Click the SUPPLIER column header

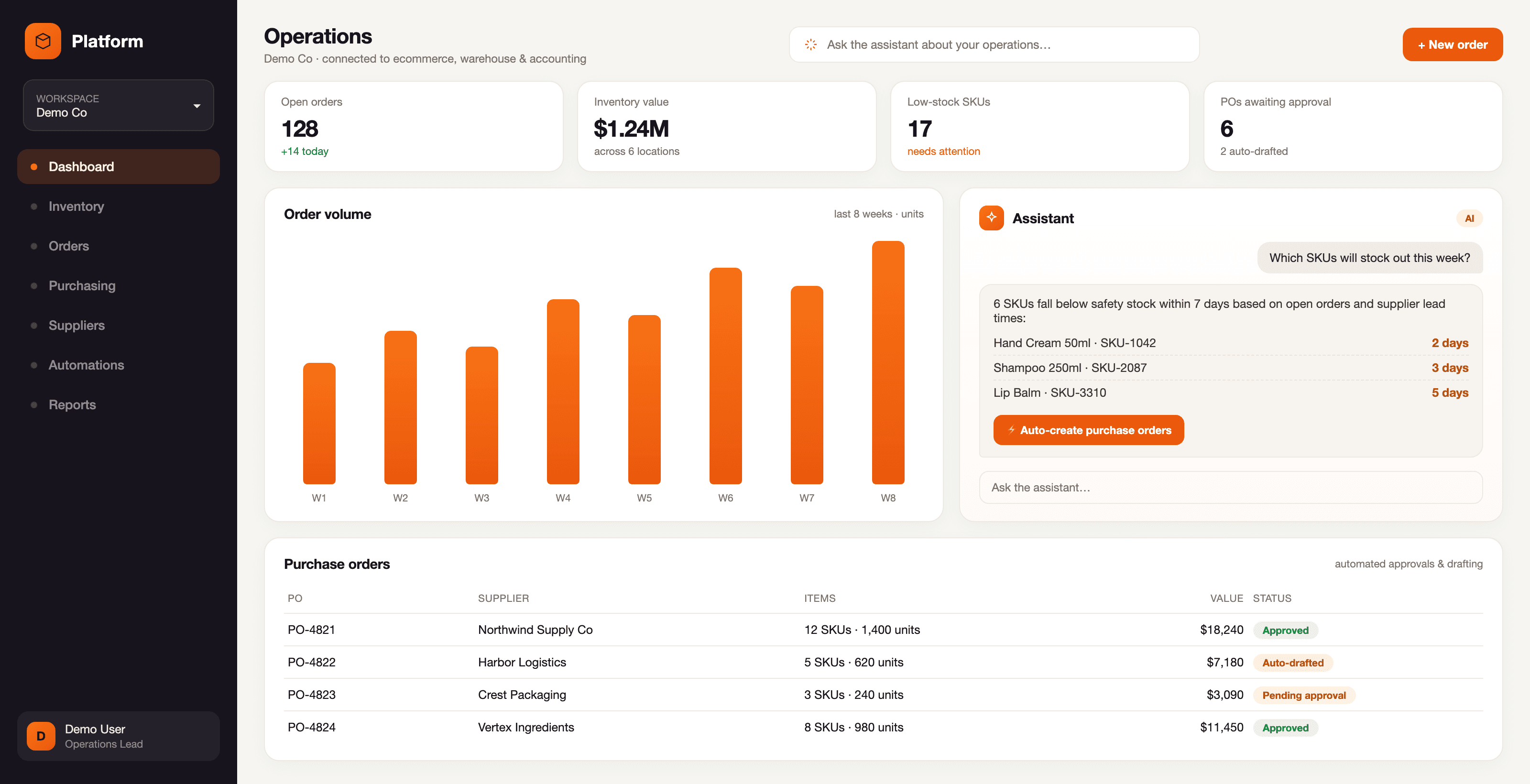(503, 598)
